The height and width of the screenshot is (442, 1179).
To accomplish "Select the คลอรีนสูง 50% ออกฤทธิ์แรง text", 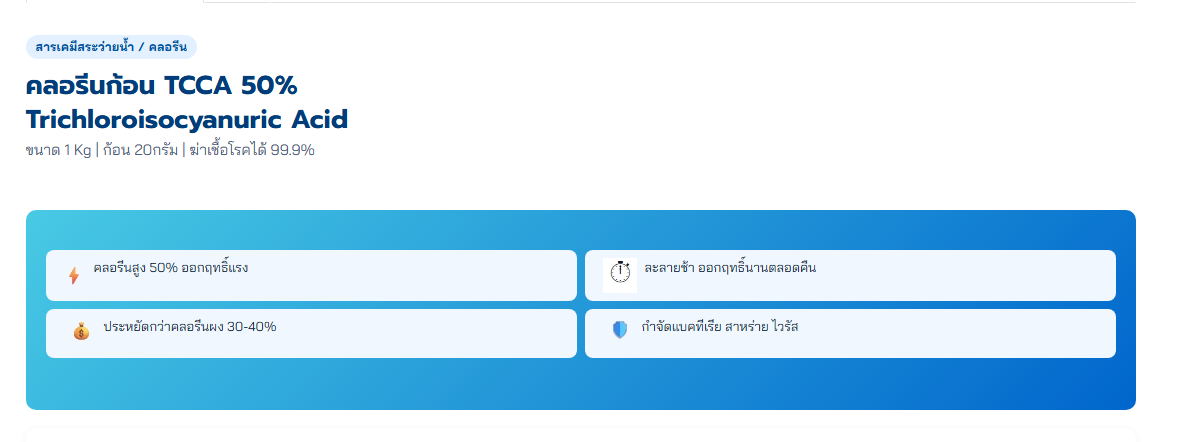I will (171, 268).
